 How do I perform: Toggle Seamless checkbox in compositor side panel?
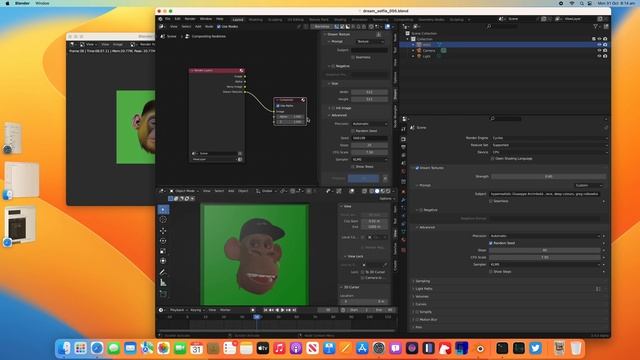(x=353, y=58)
